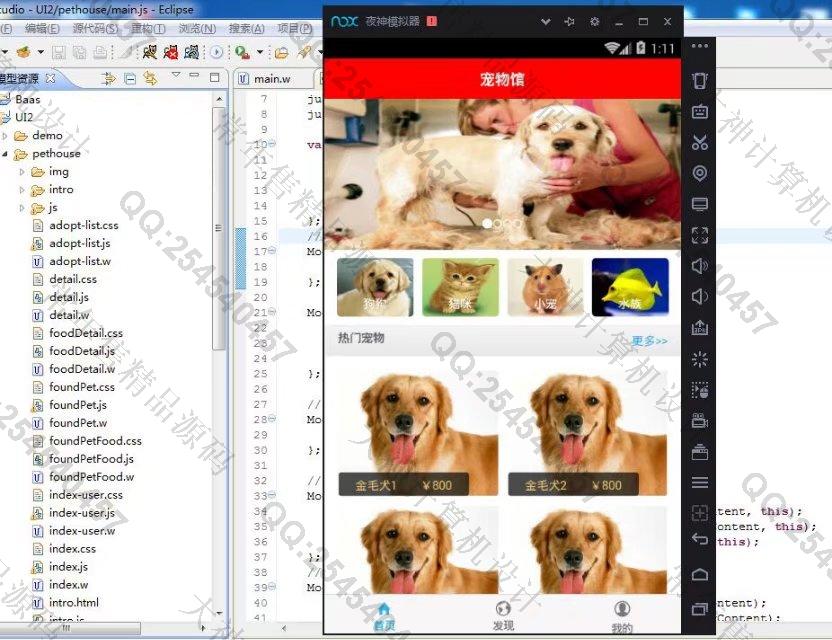Tap the 更多>> link in the pet app

pos(649,340)
